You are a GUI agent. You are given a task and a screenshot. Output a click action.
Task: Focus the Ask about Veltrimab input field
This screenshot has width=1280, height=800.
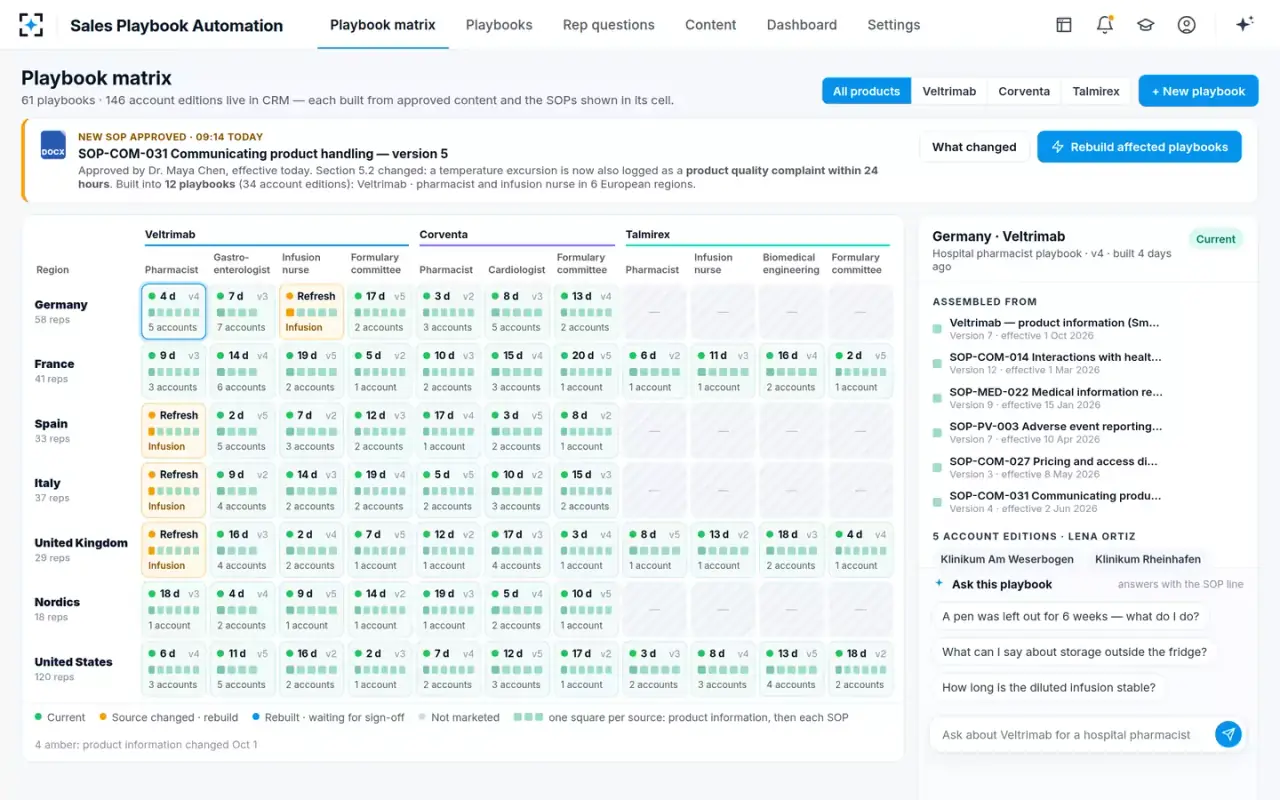click(1070, 735)
